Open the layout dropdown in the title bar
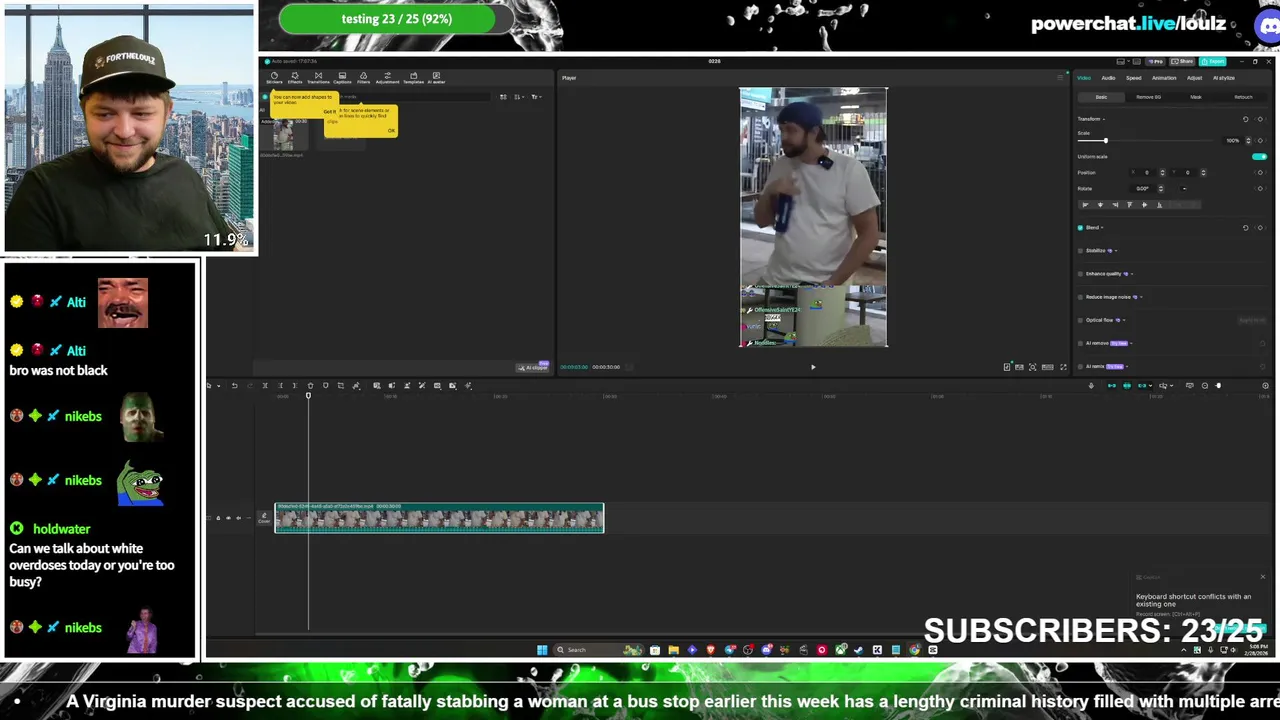1280x720 pixels. [x=1123, y=62]
